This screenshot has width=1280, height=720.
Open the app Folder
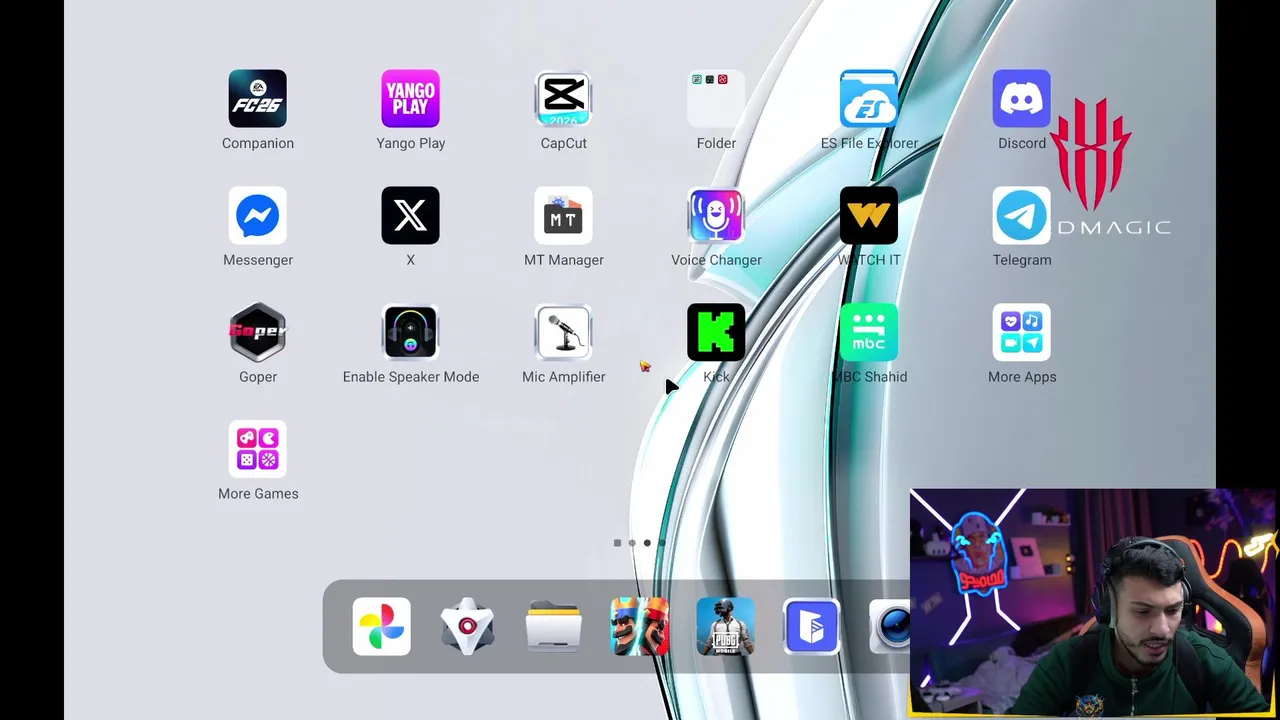pyautogui.click(x=716, y=99)
